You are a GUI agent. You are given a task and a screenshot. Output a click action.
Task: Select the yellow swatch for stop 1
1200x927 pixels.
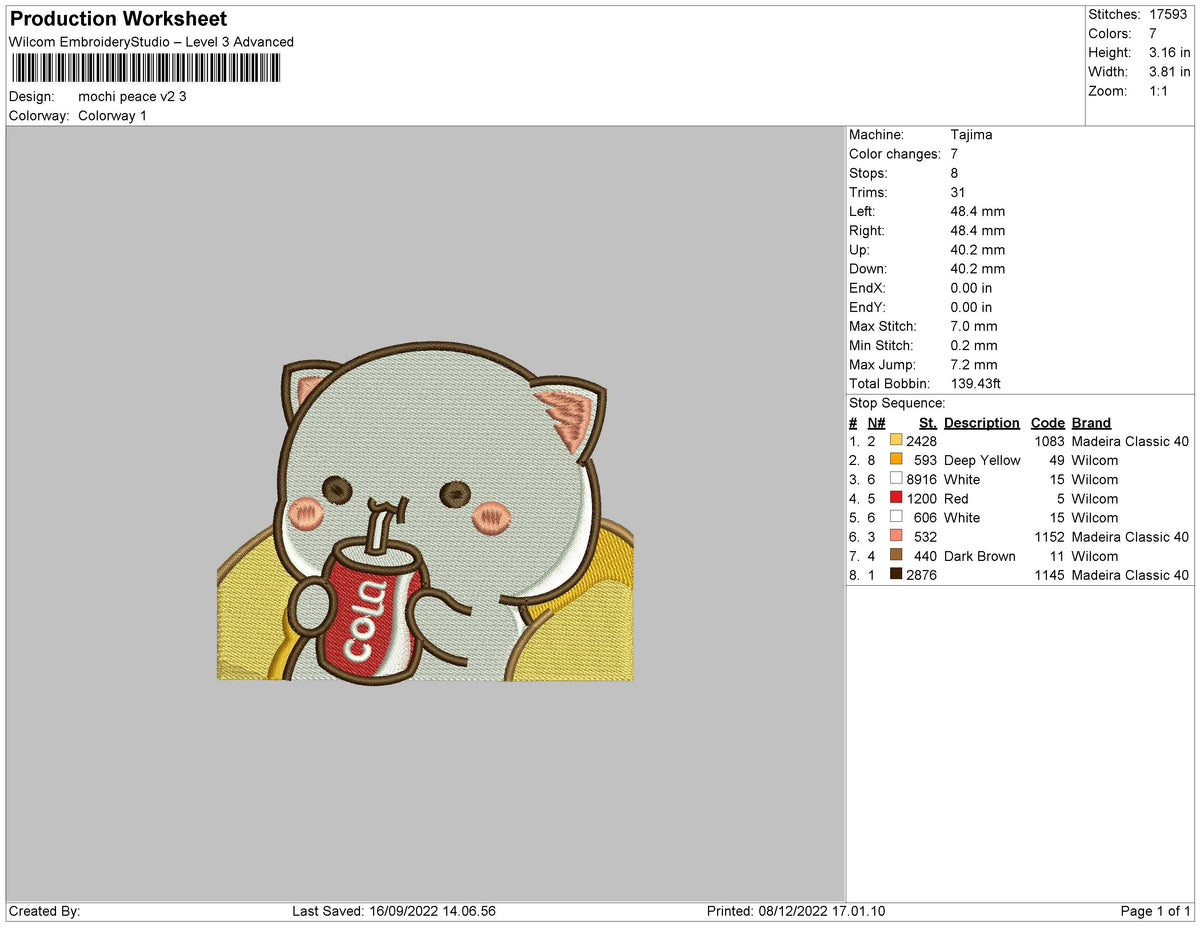coord(896,441)
